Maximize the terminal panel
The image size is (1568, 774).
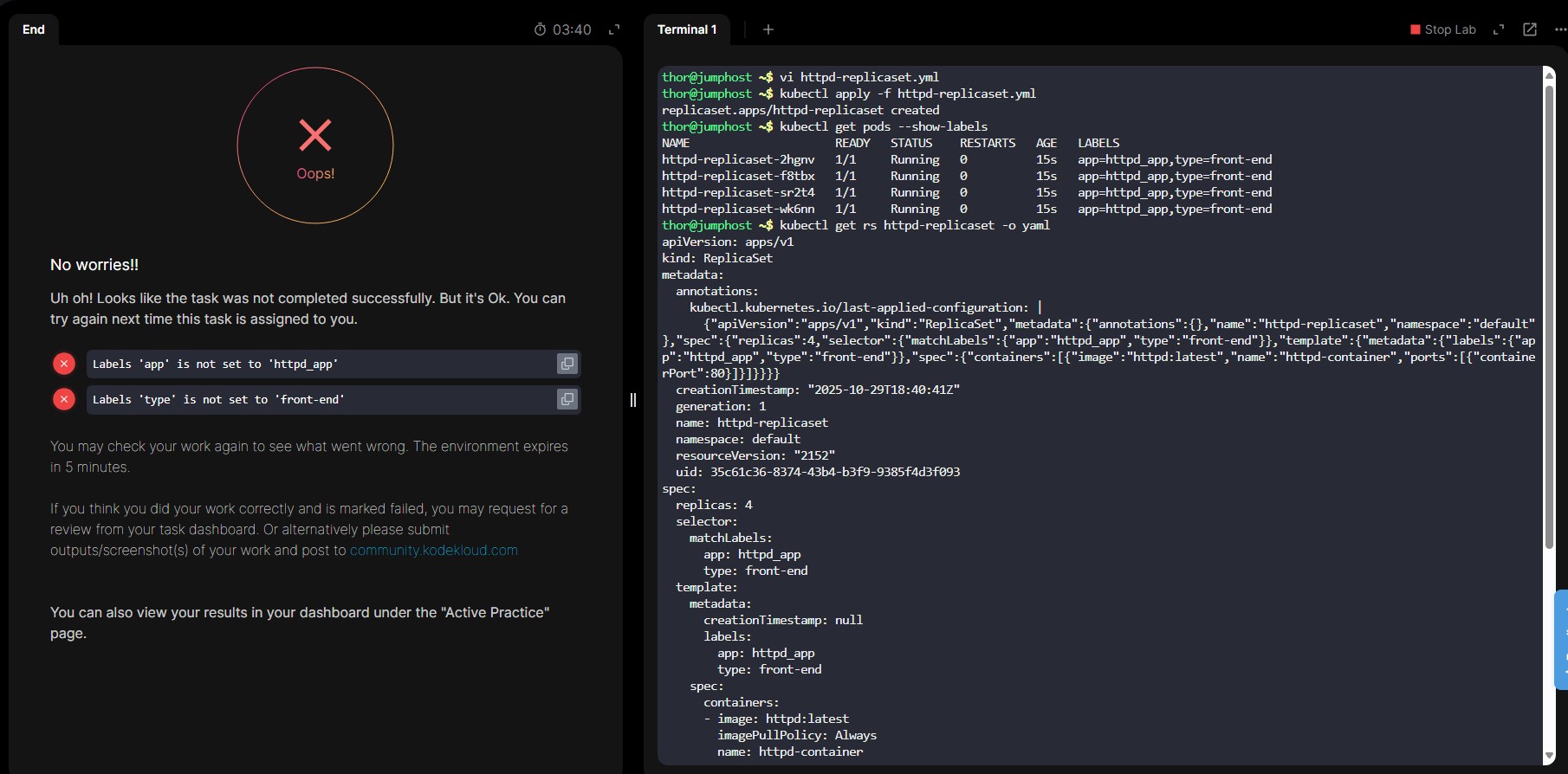click(x=1499, y=29)
